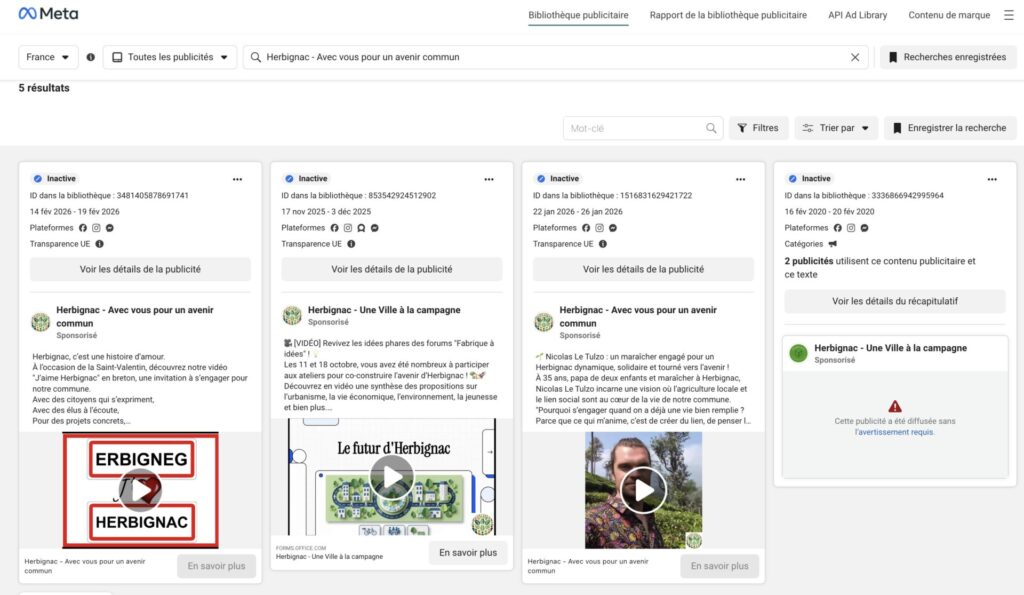The image size is (1024, 595).
Task: Click the Mot-clé keyword input field
Action: (635, 128)
